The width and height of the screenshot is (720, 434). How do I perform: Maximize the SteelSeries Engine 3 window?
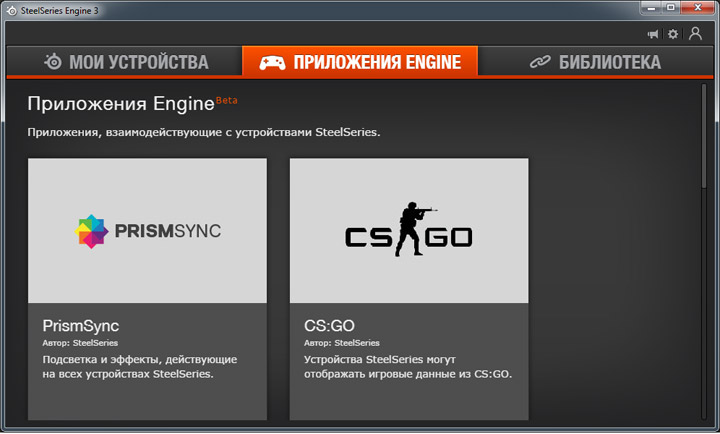coord(671,7)
